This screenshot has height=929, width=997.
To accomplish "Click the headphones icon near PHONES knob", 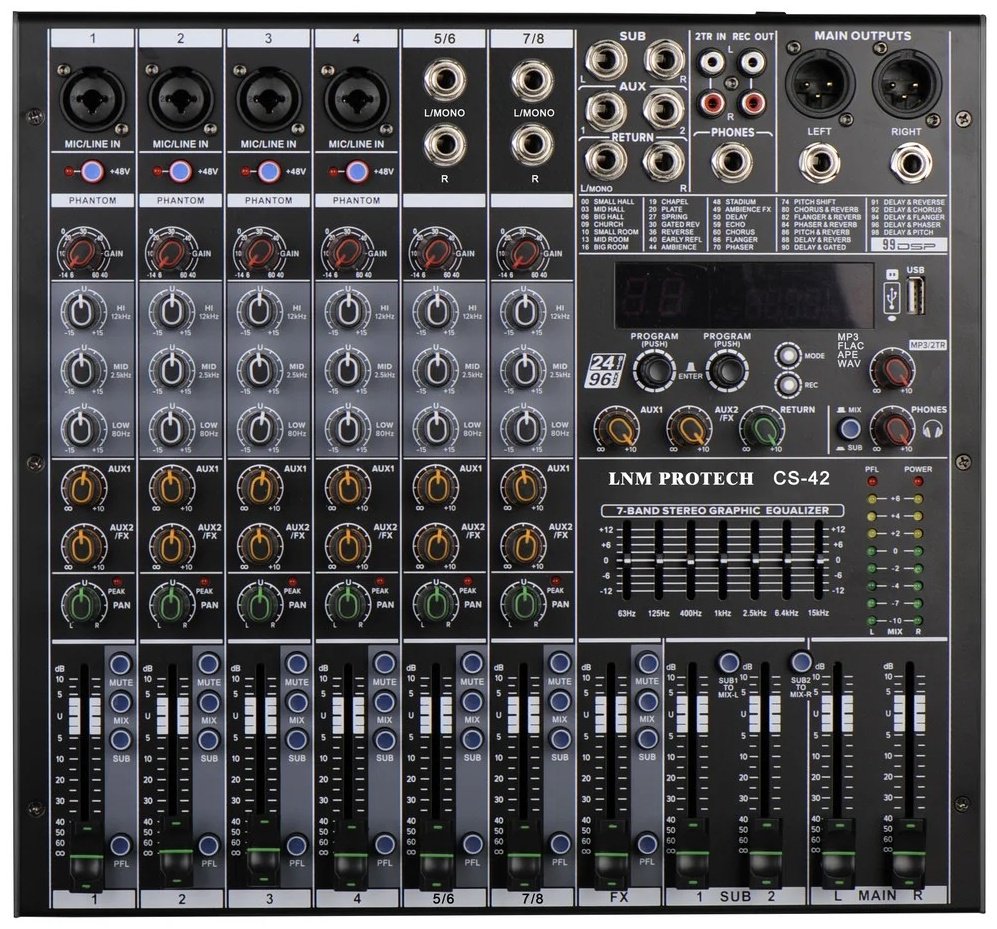I will [x=933, y=430].
